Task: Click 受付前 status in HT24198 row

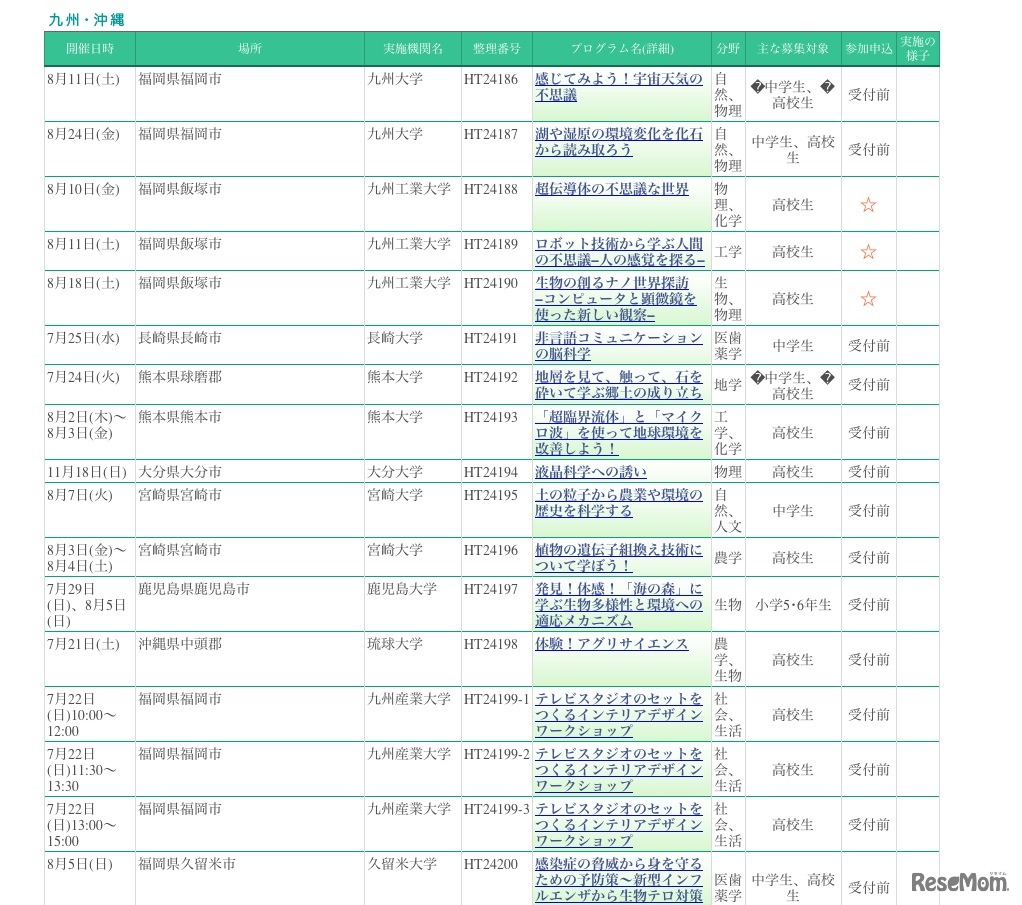Action: [x=869, y=660]
